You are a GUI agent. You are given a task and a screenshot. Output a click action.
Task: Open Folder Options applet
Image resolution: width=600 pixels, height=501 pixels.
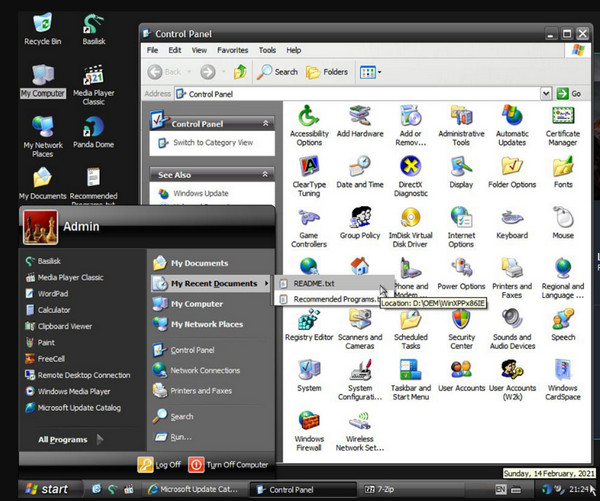(x=512, y=172)
